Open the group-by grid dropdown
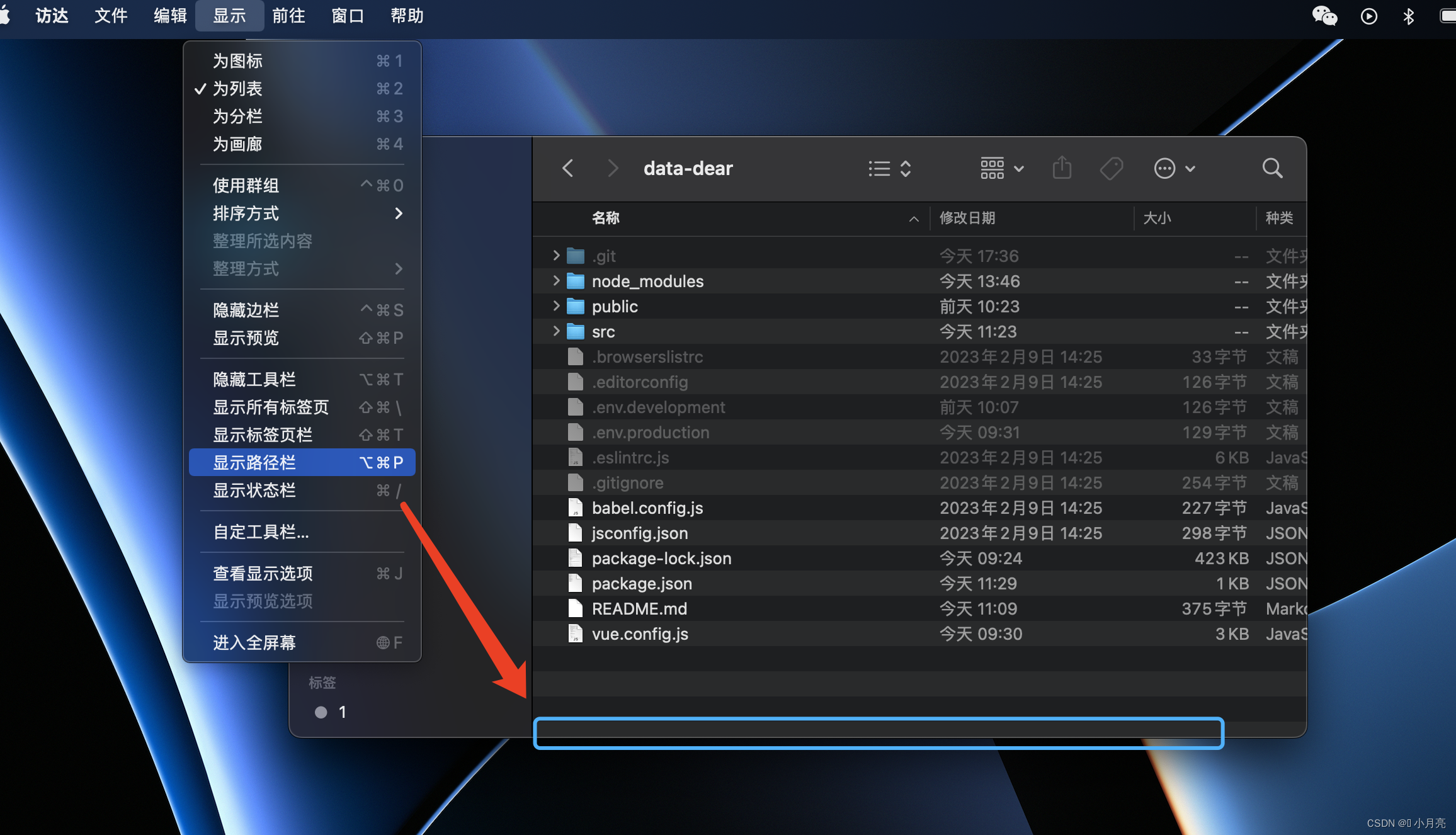Screen dimensions: 1456x835 (x=1001, y=168)
